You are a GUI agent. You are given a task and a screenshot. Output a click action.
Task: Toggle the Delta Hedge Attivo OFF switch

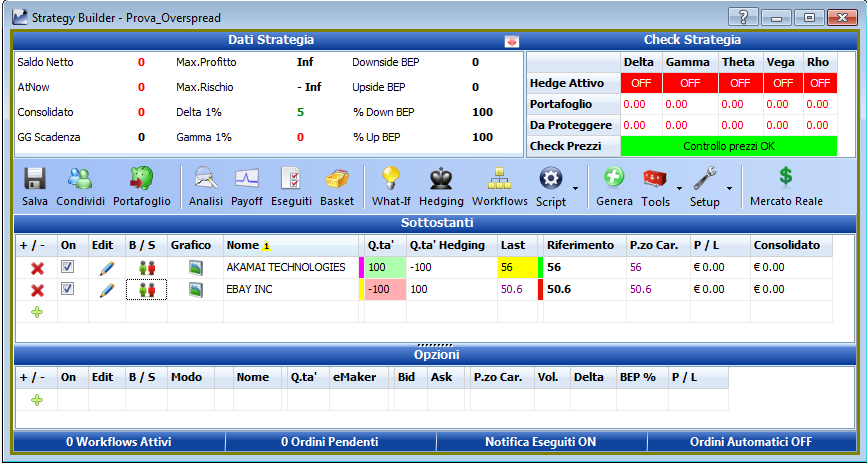point(641,83)
